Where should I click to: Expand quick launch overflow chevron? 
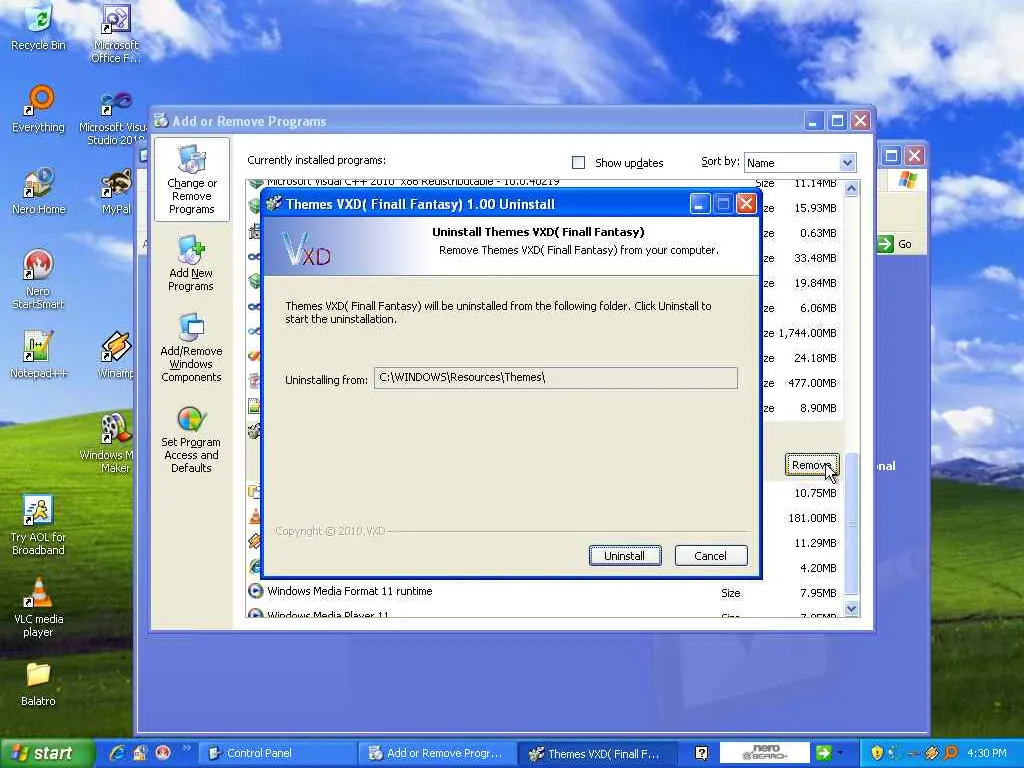(x=186, y=748)
